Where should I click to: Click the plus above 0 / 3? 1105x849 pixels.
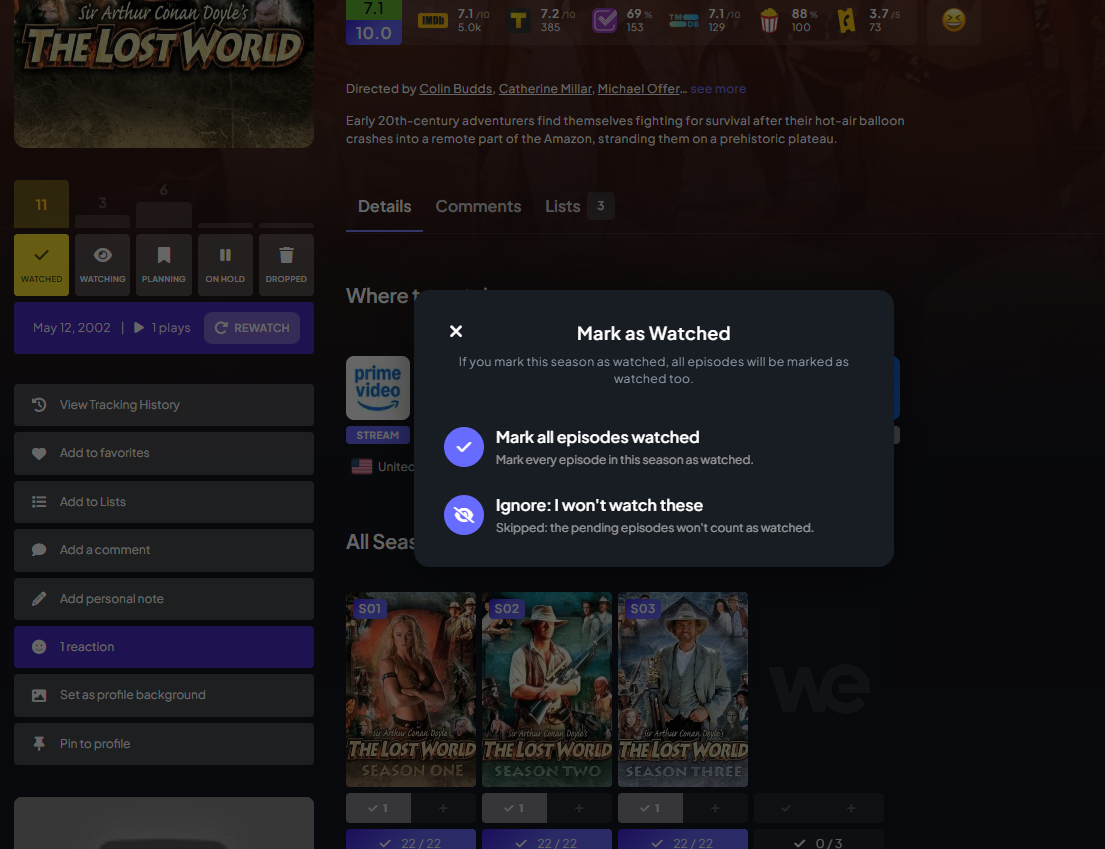pyautogui.click(x=851, y=808)
